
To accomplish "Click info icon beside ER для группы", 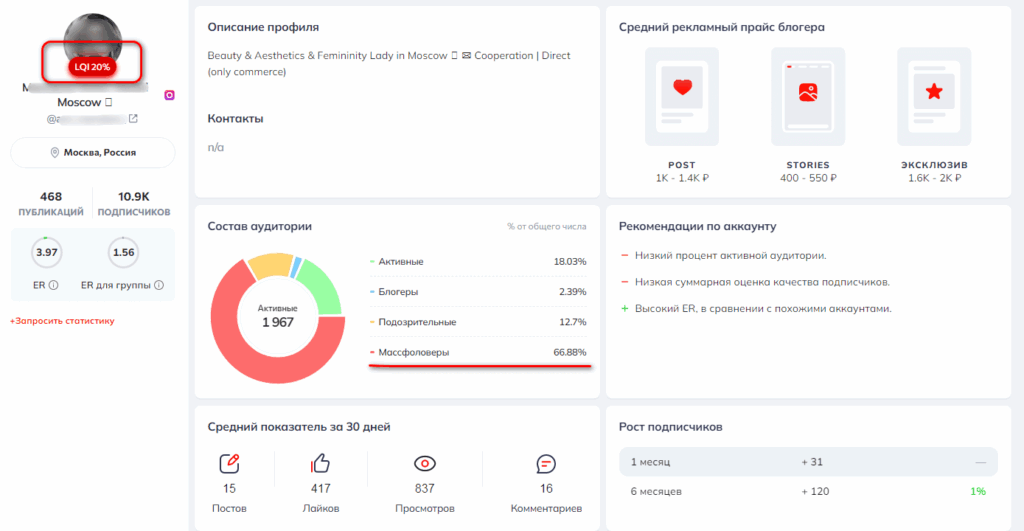I will pos(158,285).
